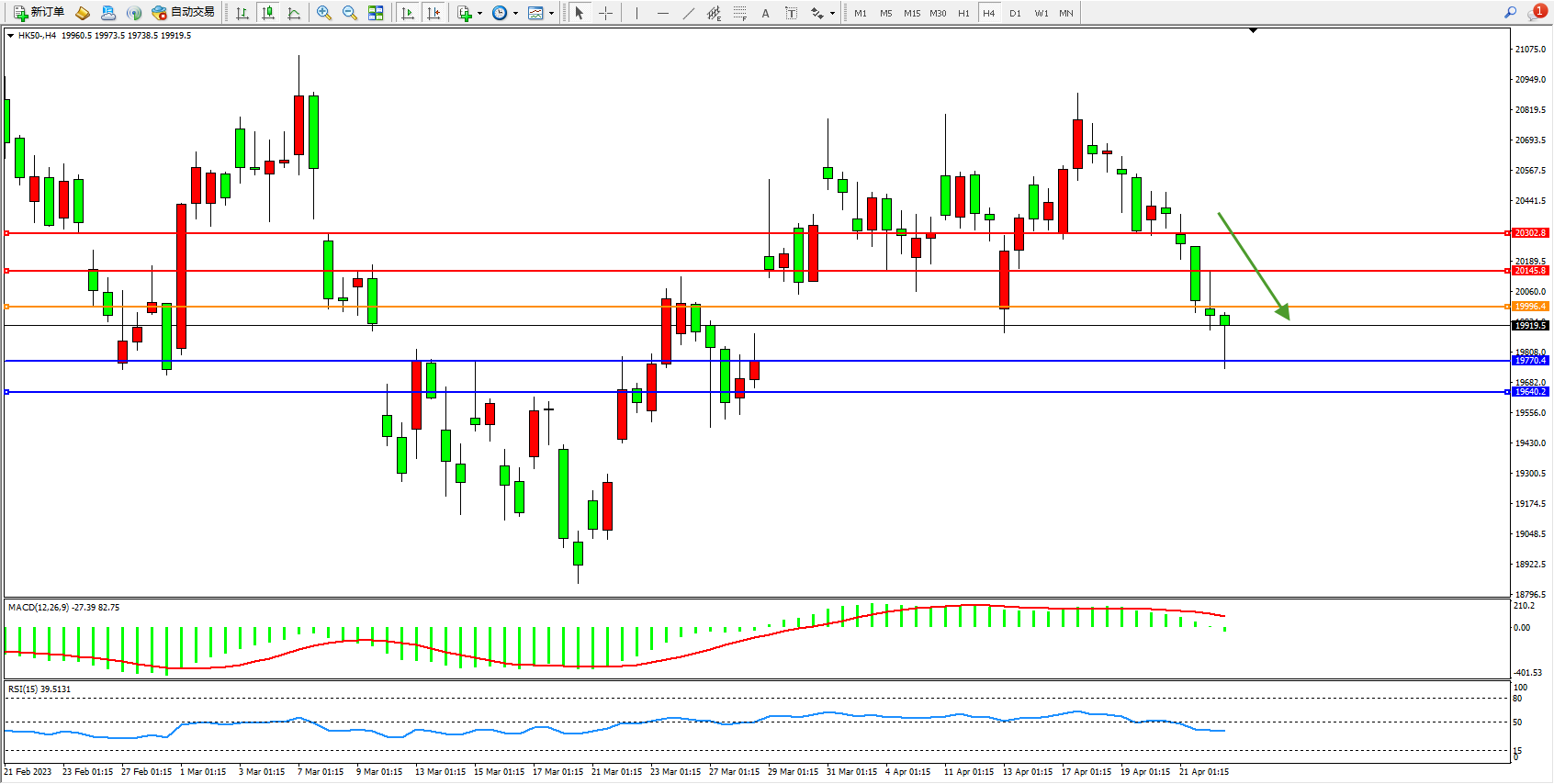The image size is (1554, 784).
Task: Click the zoom in magnifier icon
Action: [x=324, y=13]
